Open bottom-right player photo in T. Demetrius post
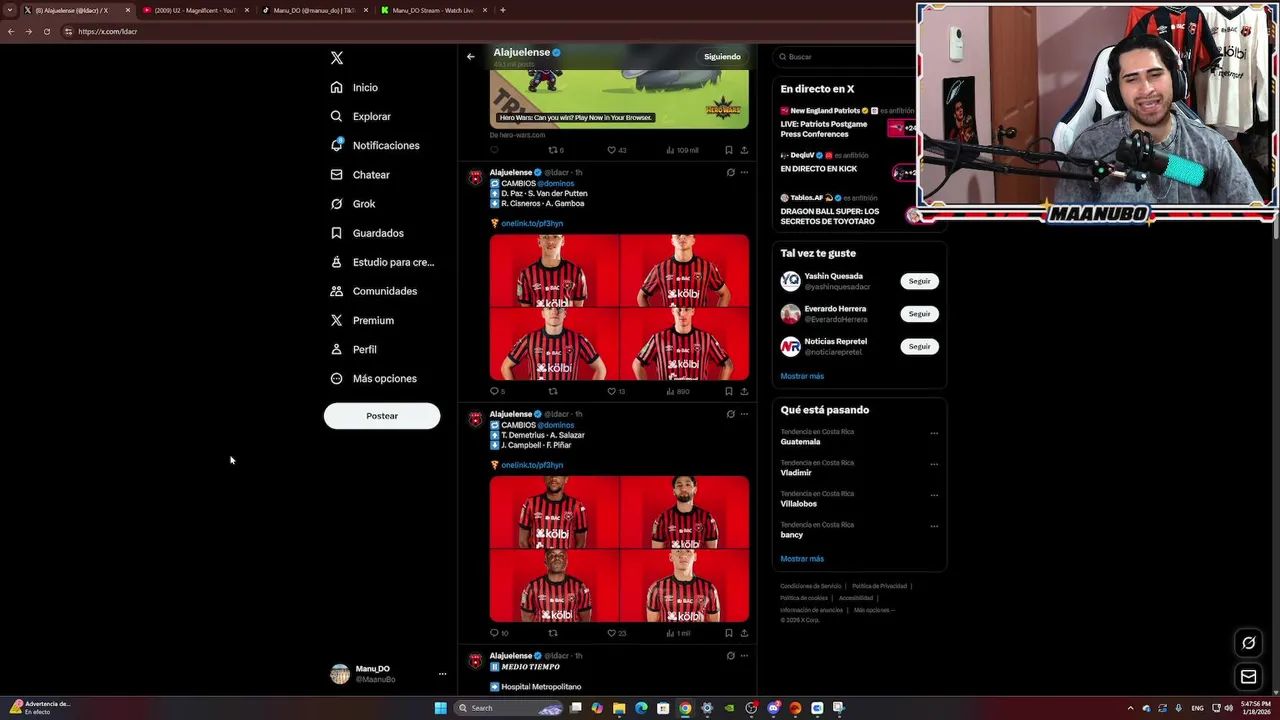 (x=684, y=585)
